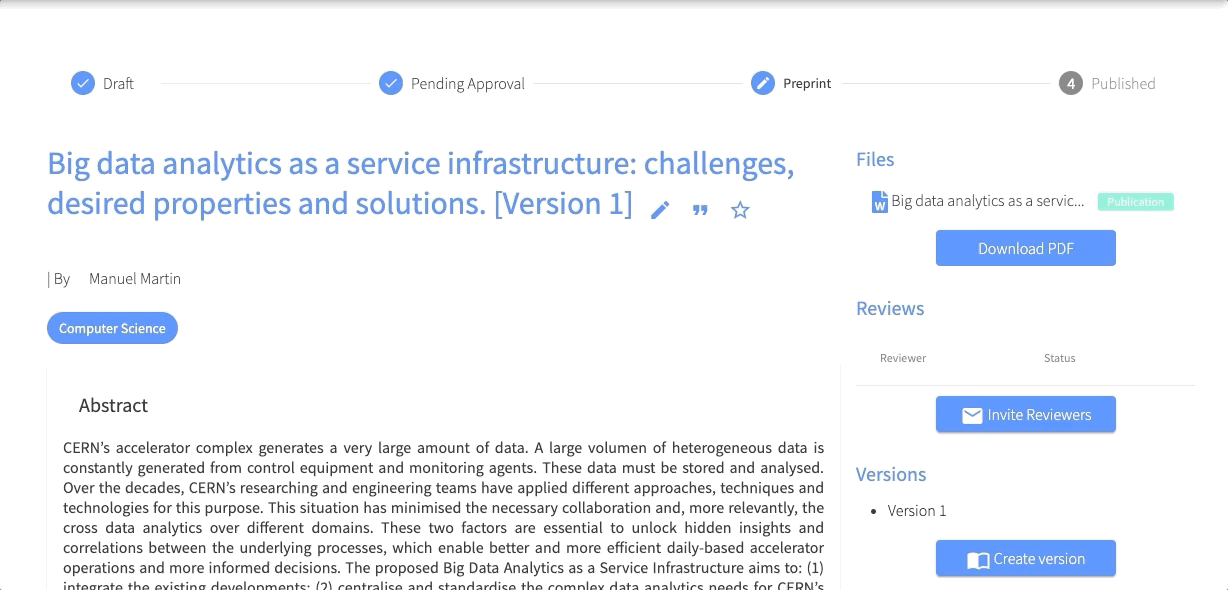Click the quotation mark cite icon
1228x590 pixels.
(x=700, y=210)
